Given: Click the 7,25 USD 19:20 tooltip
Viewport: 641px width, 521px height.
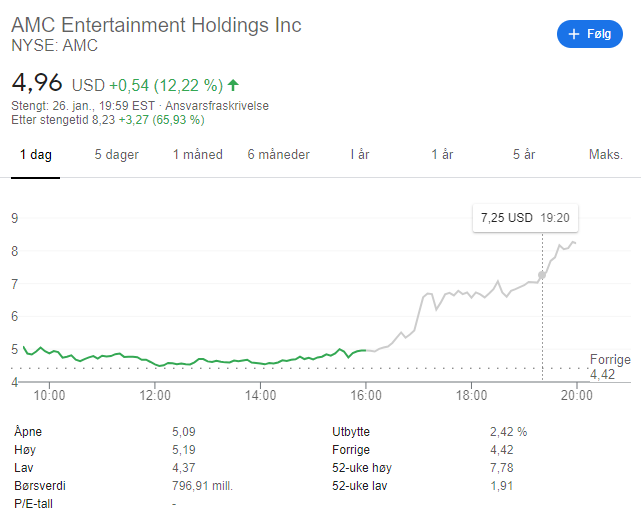Looking at the screenshot, I should (x=525, y=218).
